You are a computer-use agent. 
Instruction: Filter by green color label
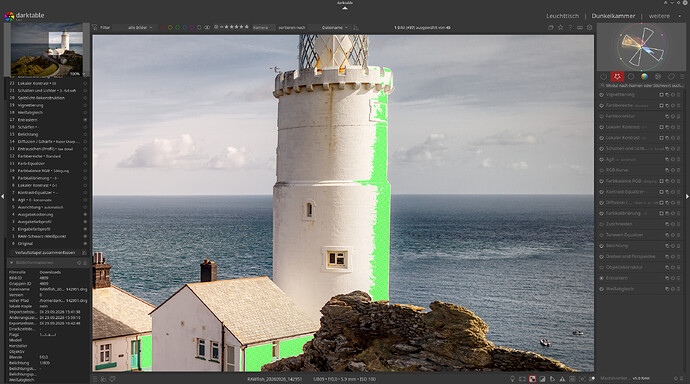tap(177, 27)
